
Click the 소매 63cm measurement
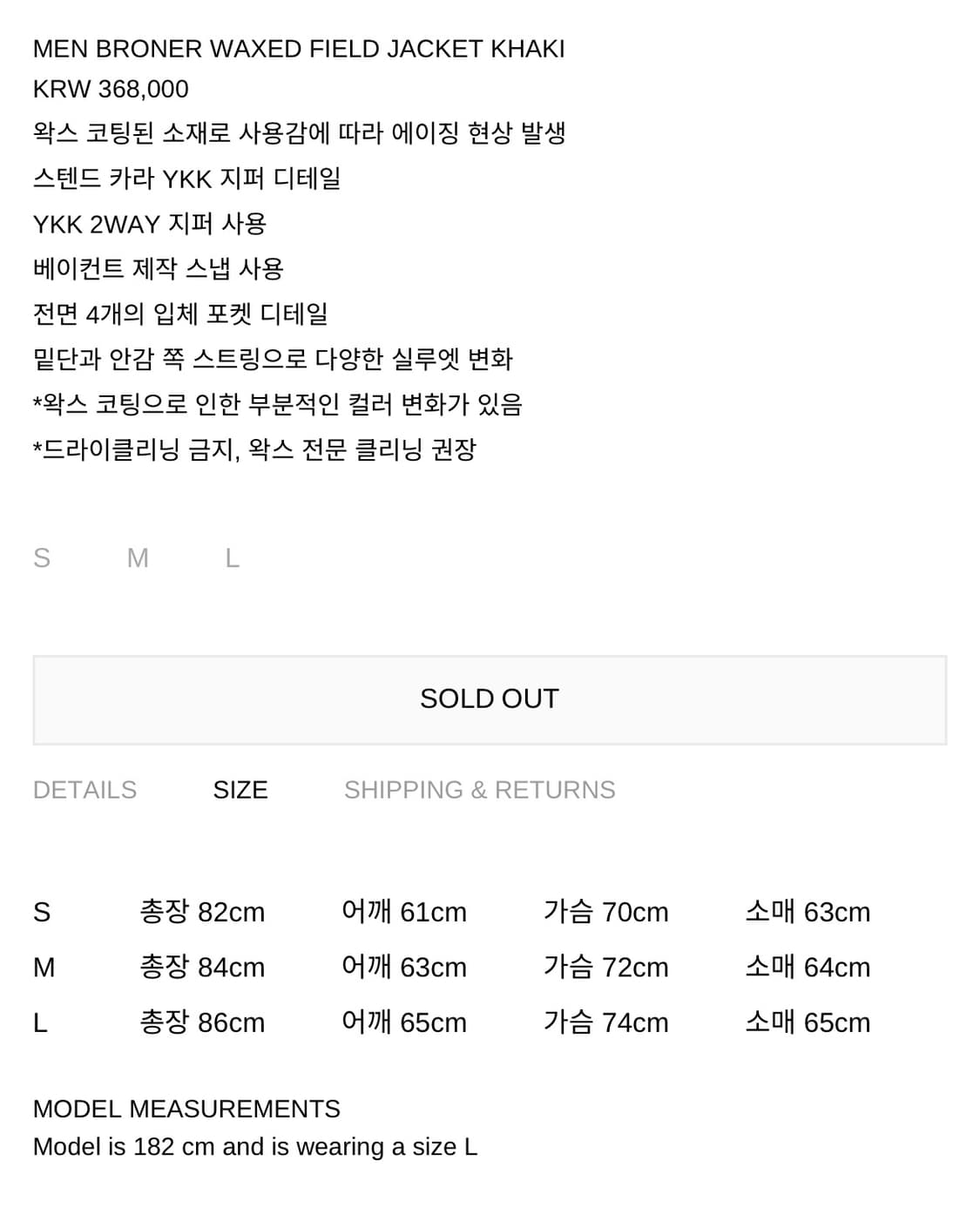click(x=808, y=912)
